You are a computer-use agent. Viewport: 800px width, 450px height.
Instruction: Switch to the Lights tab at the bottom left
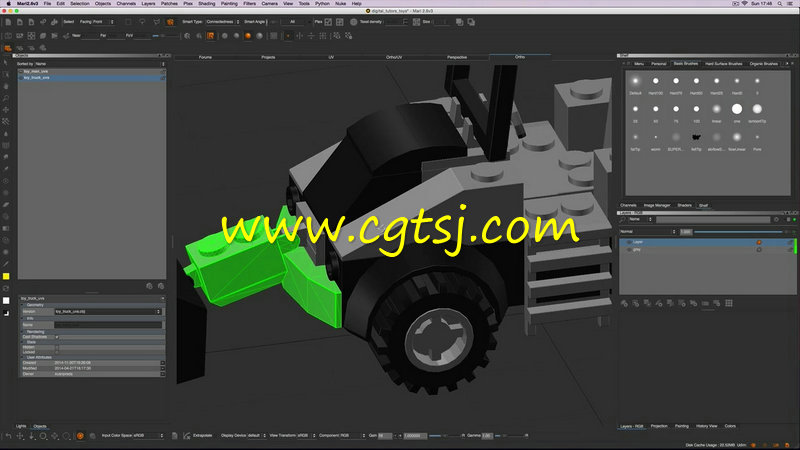(21, 426)
